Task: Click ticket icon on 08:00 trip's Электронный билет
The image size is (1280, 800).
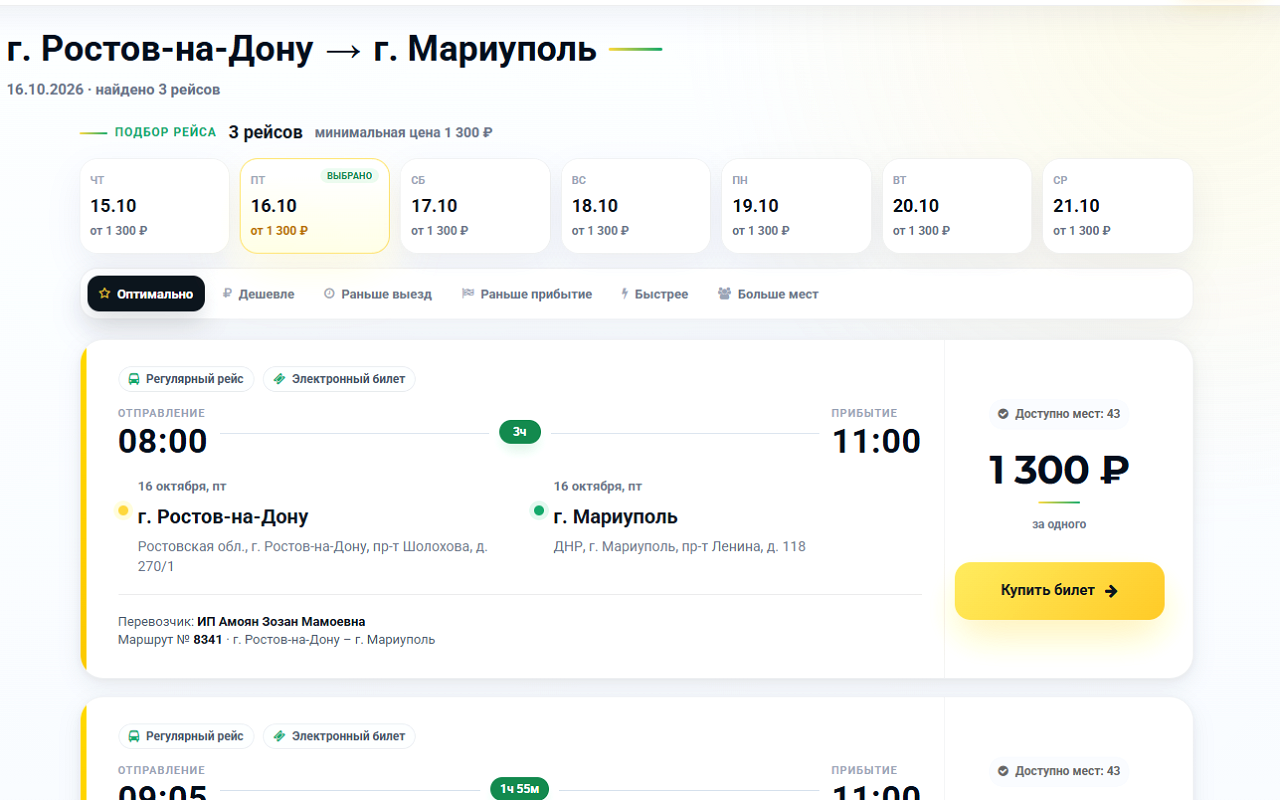Action: click(279, 379)
